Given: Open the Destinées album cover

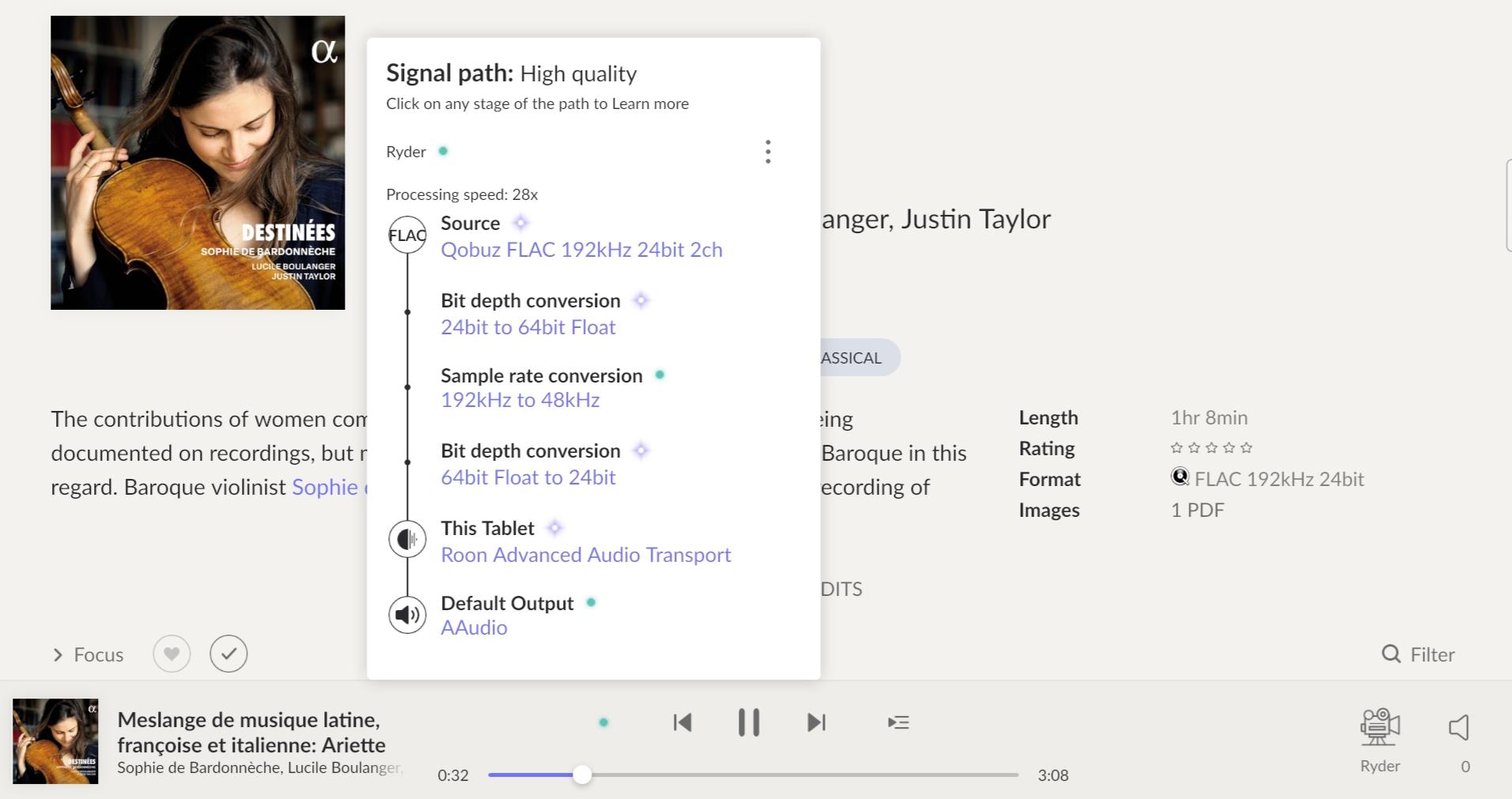Looking at the screenshot, I should click(x=198, y=163).
